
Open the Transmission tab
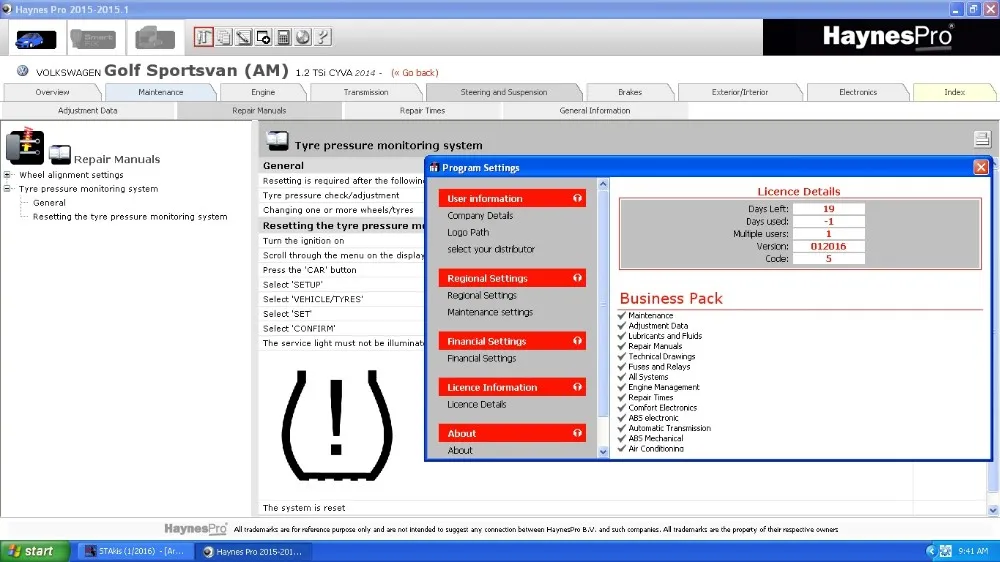click(366, 92)
